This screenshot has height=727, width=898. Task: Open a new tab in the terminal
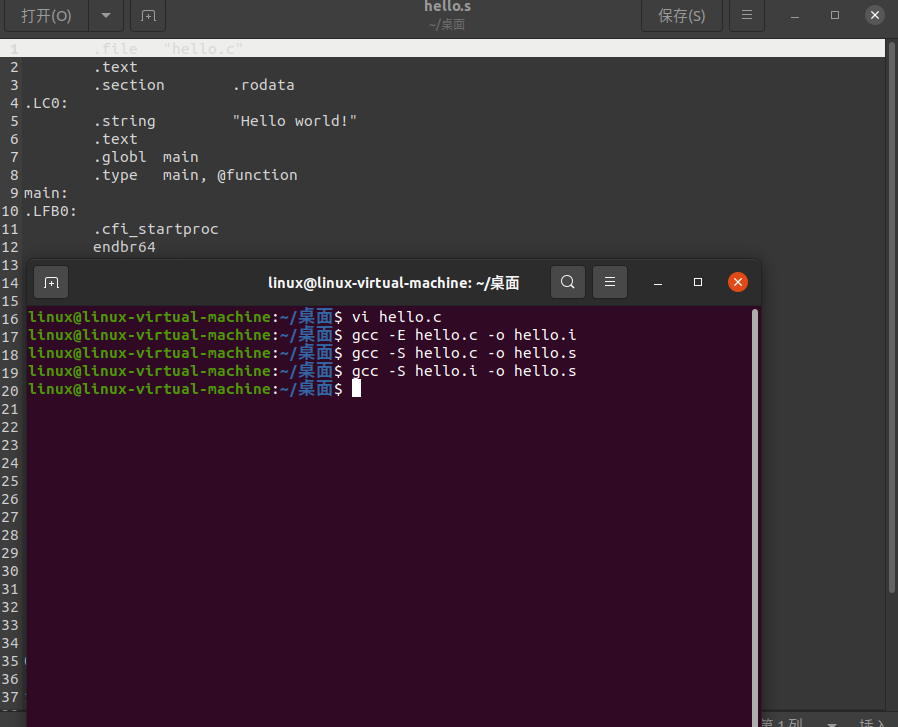tap(50, 282)
